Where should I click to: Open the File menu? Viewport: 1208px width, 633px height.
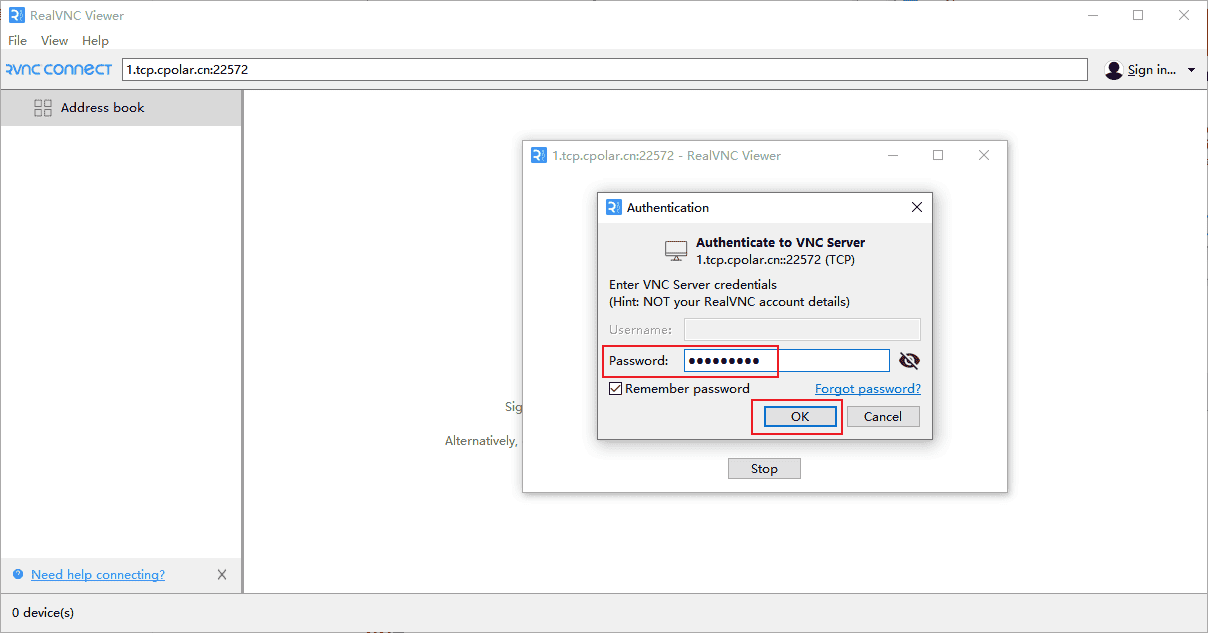pyautogui.click(x=17, y=41)
